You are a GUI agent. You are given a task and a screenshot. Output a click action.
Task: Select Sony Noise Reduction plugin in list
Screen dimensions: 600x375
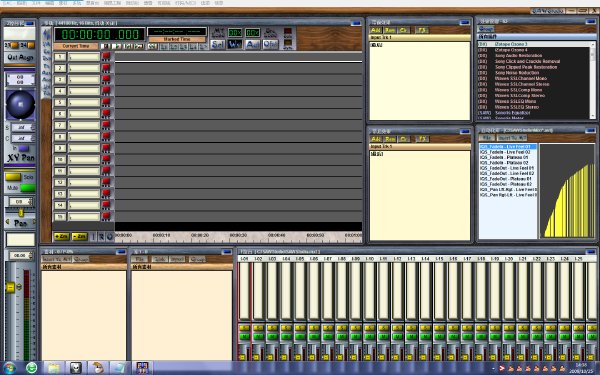517,73
